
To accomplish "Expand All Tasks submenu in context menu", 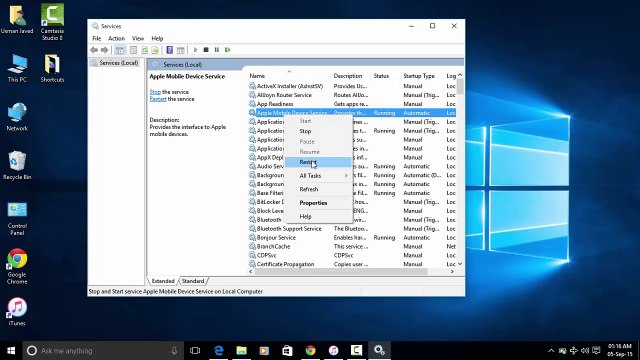I will coord(318,176).
